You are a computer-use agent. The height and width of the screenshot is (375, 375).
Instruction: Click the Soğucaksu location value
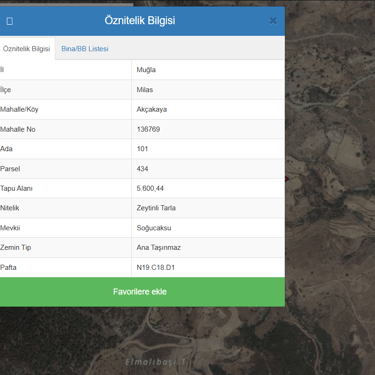click(x=154, y=228)
